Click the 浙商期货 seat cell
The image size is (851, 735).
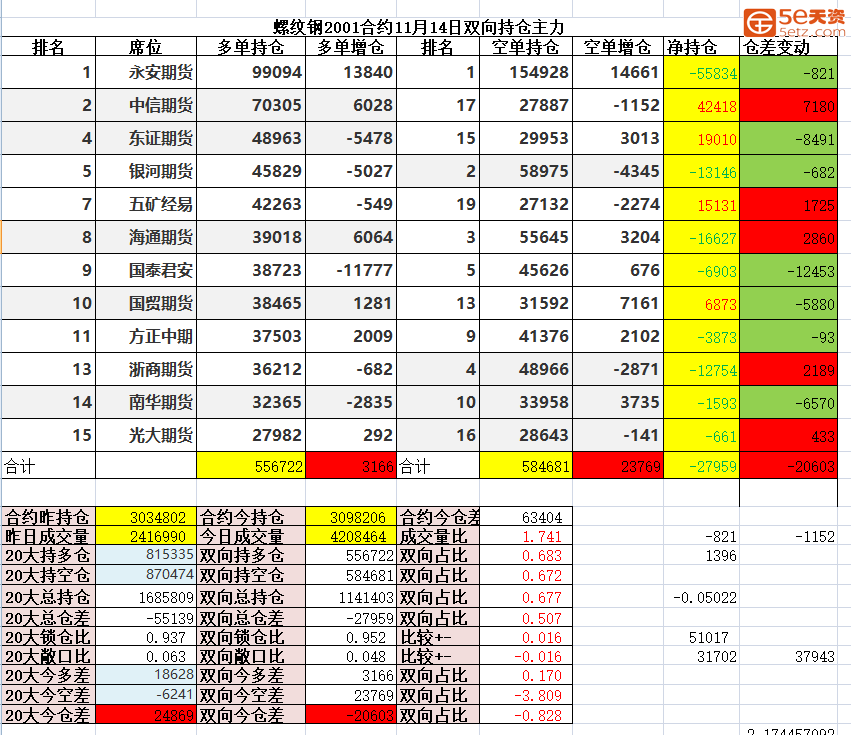coord(145,369)
